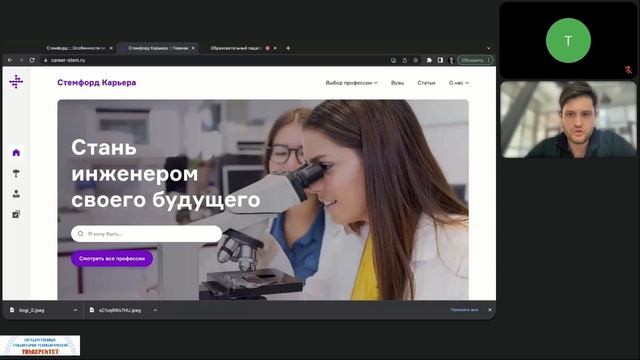Click the muted microphone icon on participant T
640x360 pixels.
point(629,70)
